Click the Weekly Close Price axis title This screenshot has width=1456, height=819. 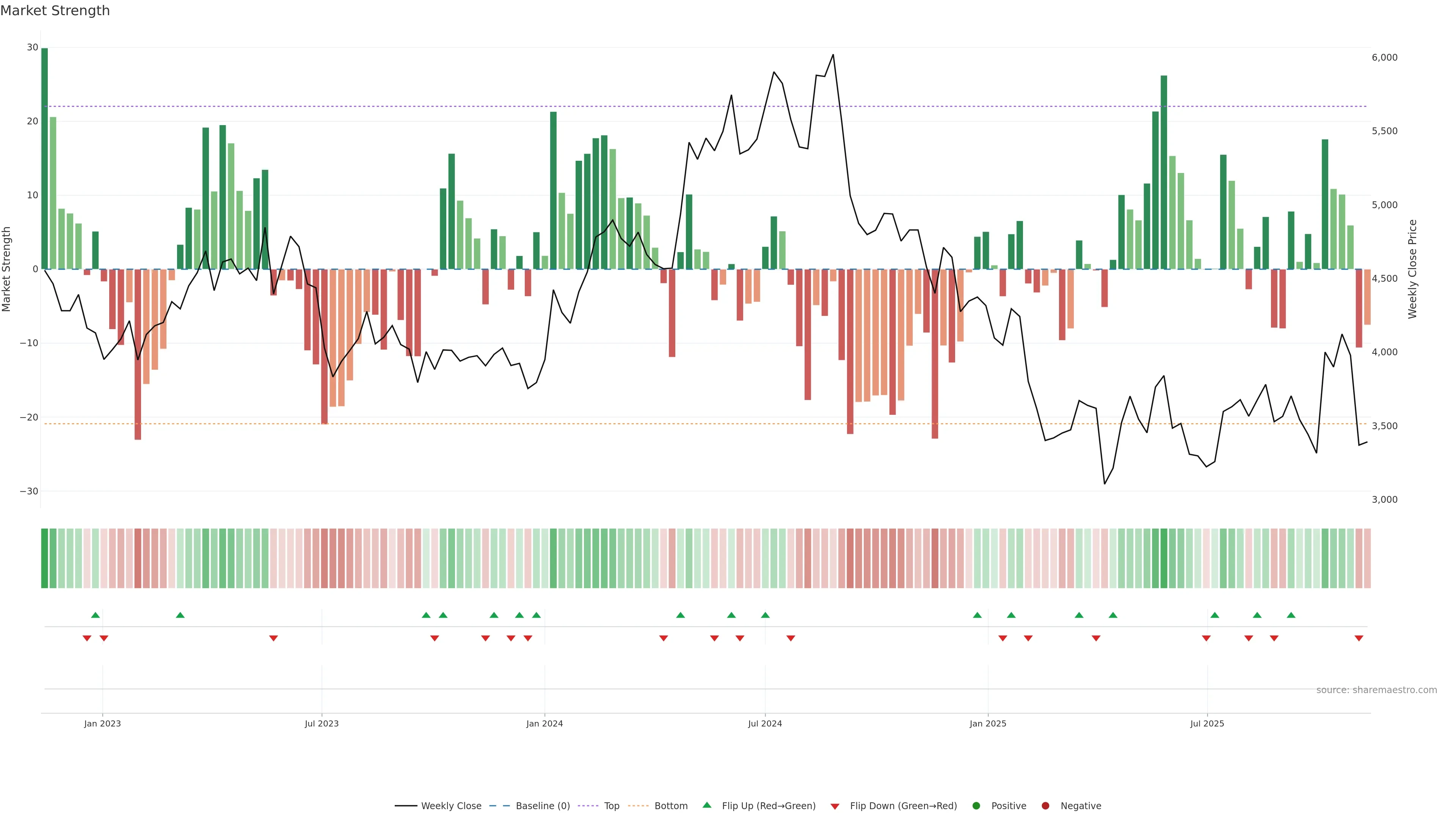click(1412, 269)
